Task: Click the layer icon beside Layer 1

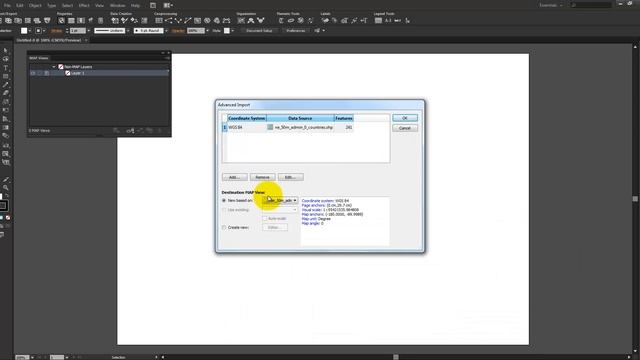Action: point(68,73)
